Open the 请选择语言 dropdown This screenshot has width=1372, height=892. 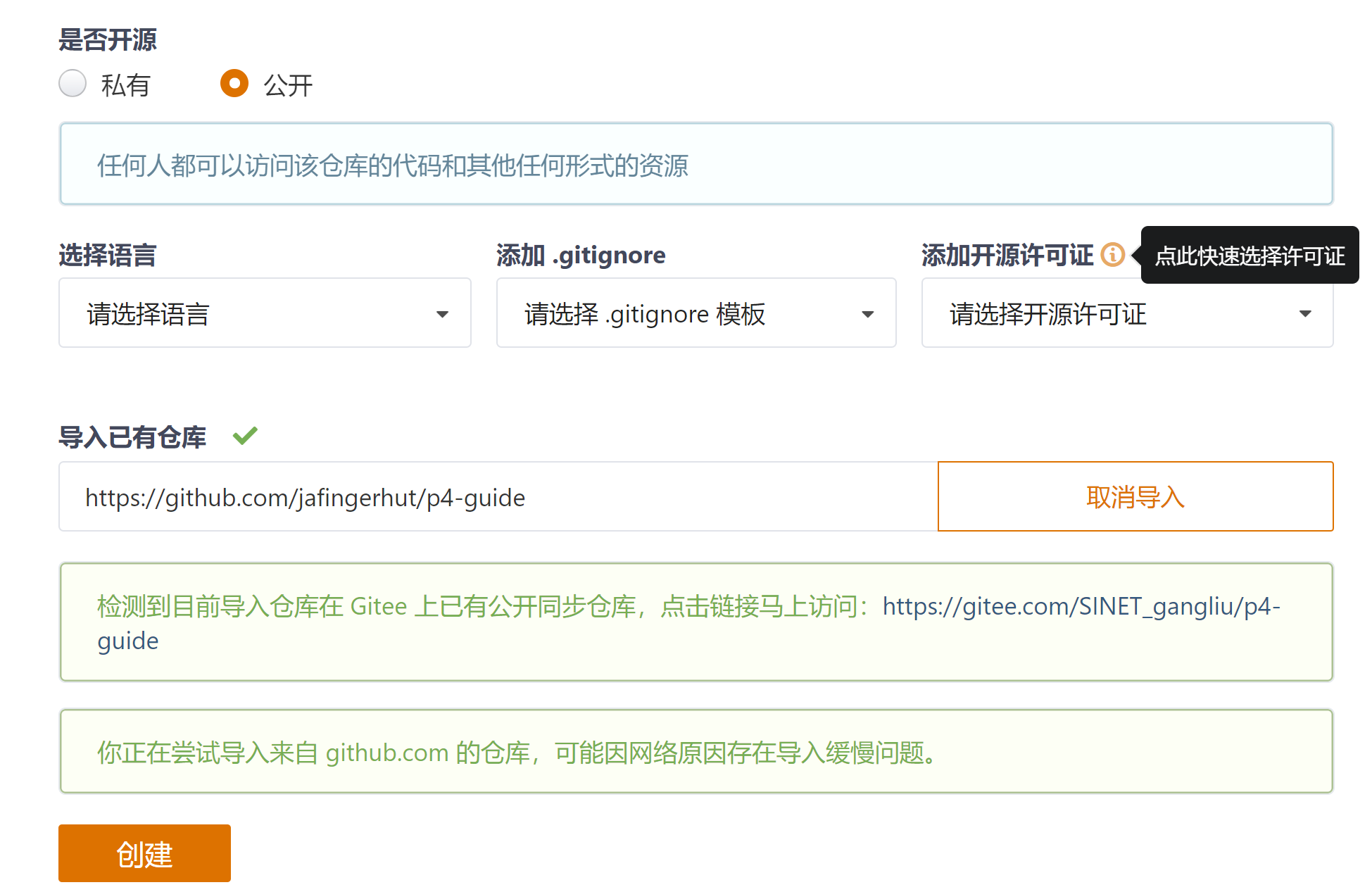(264, 313)
